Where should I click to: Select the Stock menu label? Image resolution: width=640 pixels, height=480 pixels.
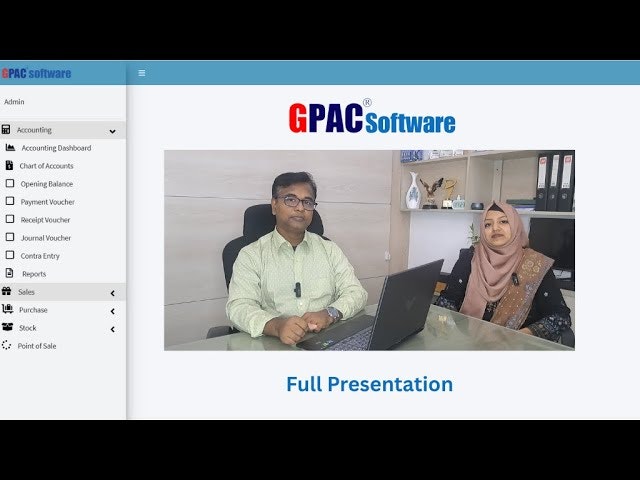(27, 328)
